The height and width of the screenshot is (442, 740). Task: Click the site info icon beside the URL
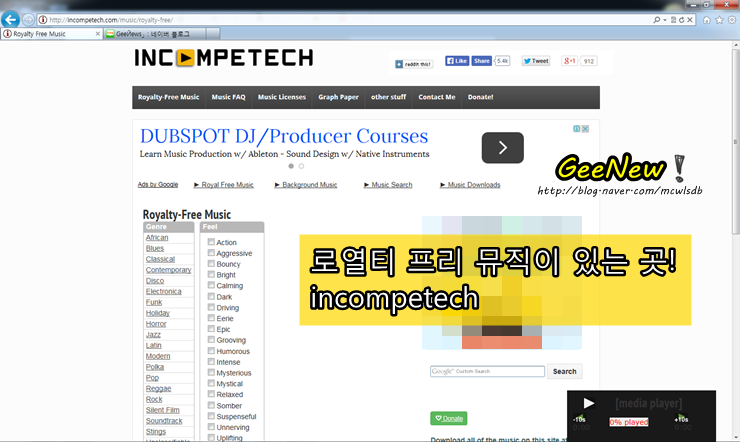point(42,20)
